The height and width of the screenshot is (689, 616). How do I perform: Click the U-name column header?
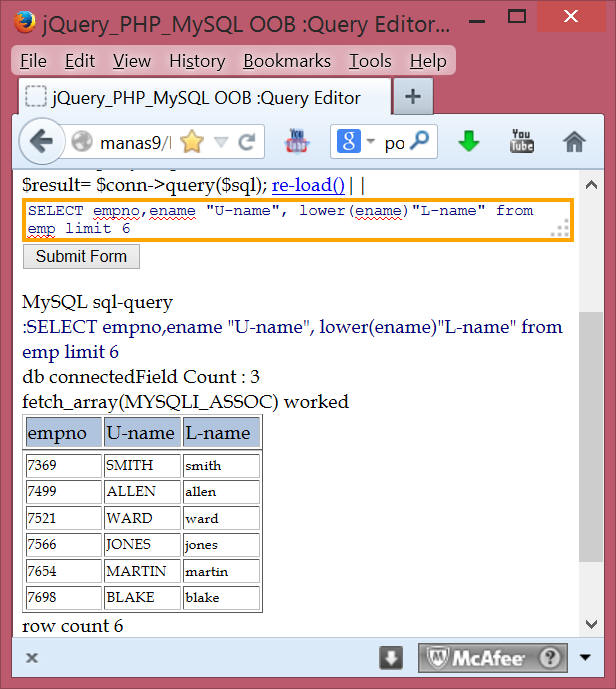(142, 433)
